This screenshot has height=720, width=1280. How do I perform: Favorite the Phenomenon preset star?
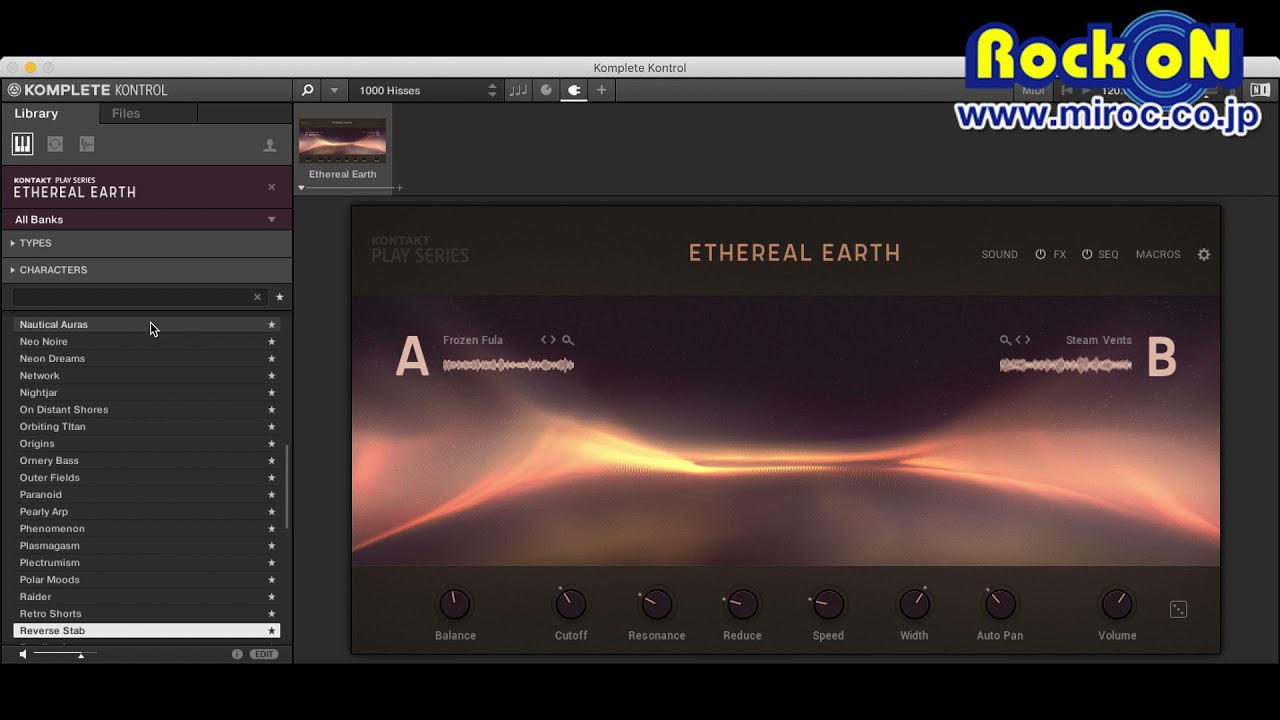click(x=271, y=528)
